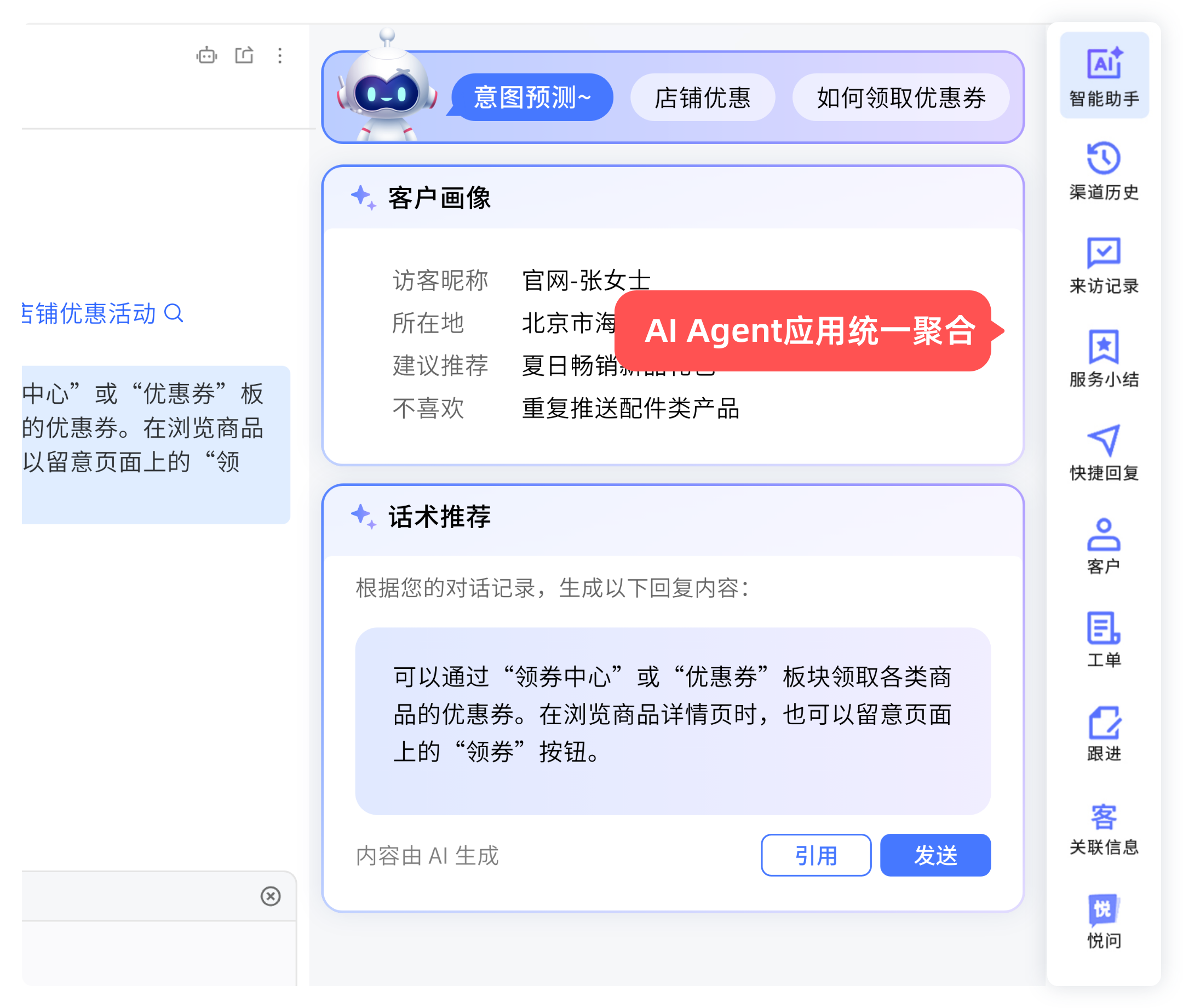Click the circled X clear icon

[271, 896]
